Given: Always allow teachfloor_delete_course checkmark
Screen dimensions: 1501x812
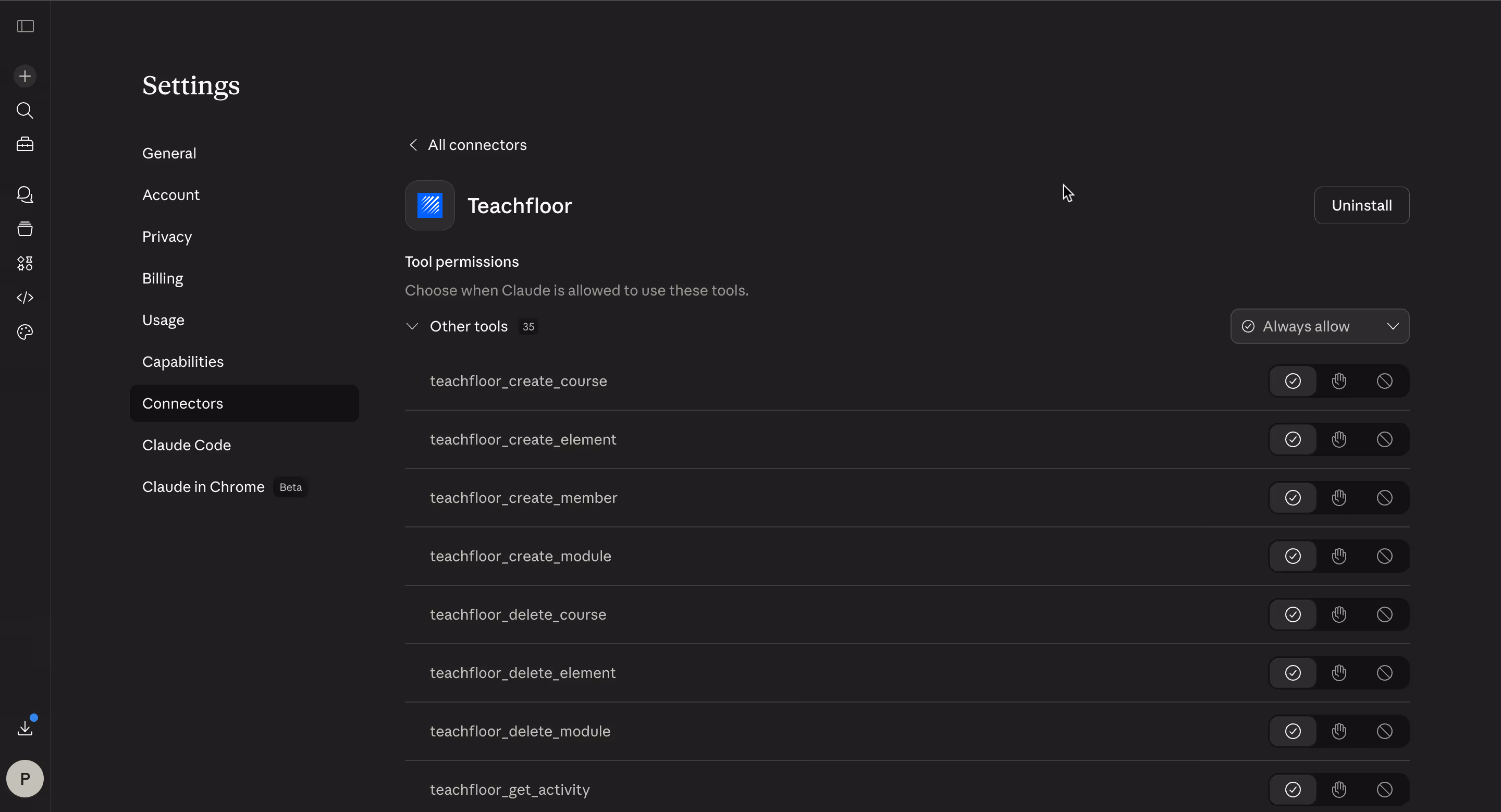Looking at the screenshot, I should pyautogui.click(x=1293, y=614).
